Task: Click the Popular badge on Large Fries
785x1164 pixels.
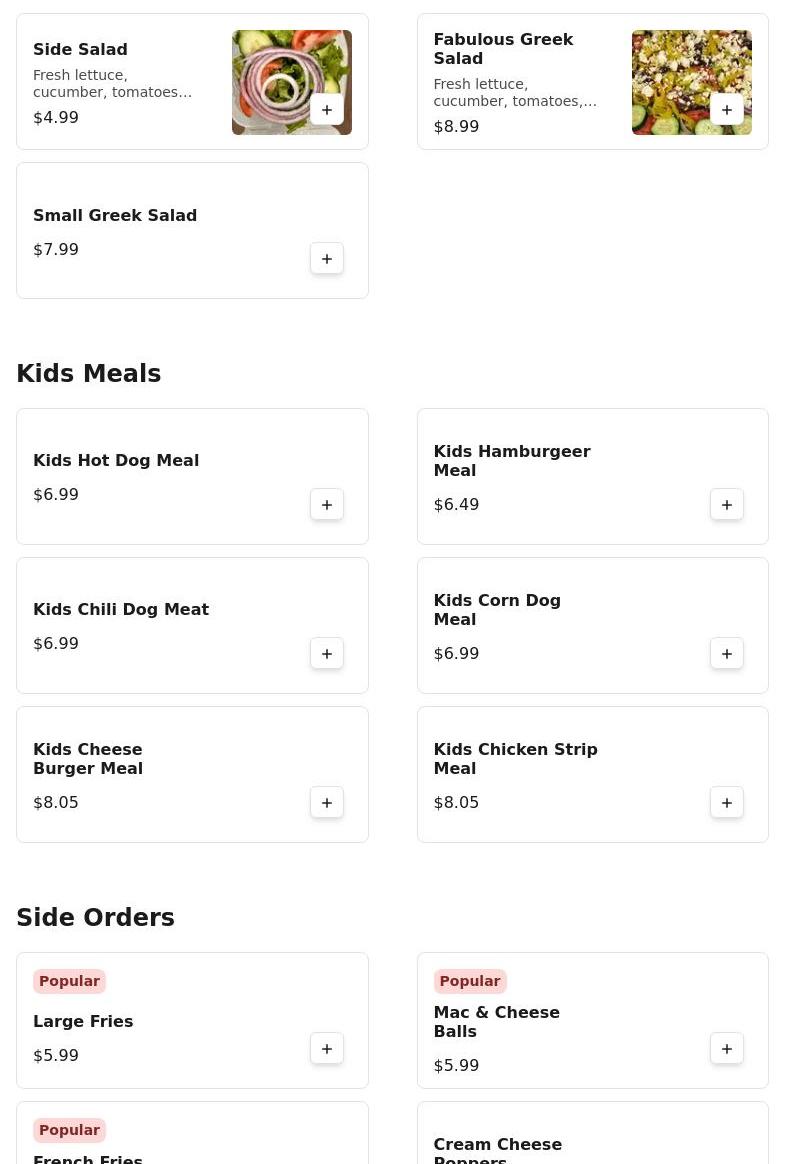Action: (x=69, y=981)
